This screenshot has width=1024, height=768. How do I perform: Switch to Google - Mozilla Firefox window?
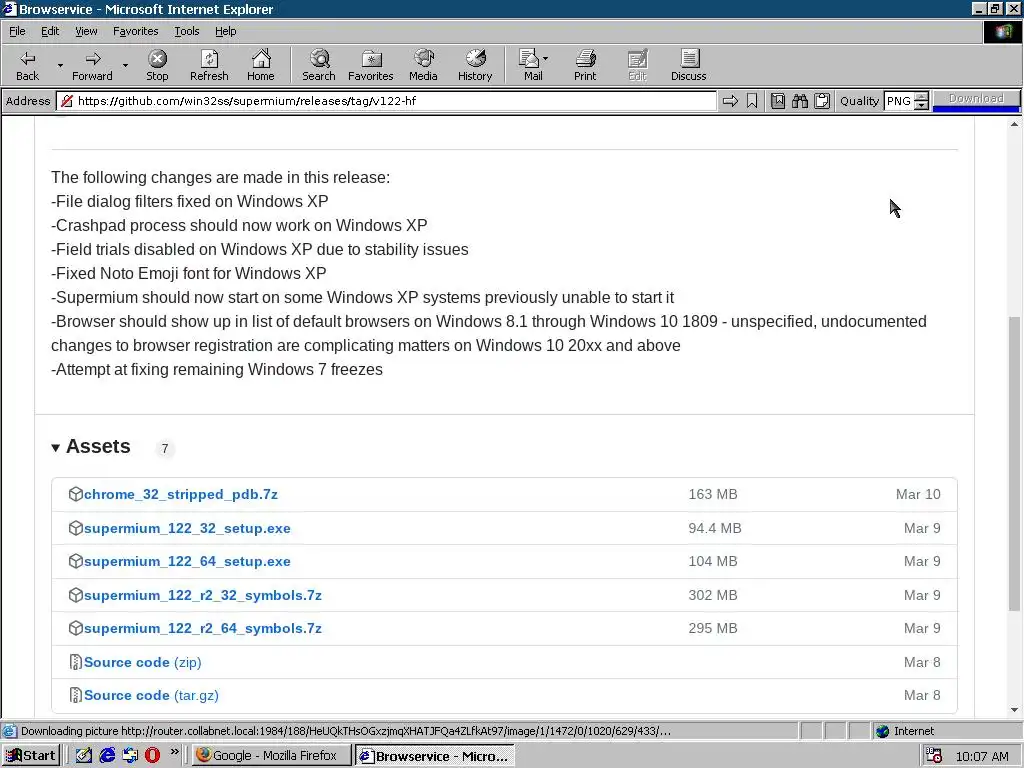click(x=273, y=756)
